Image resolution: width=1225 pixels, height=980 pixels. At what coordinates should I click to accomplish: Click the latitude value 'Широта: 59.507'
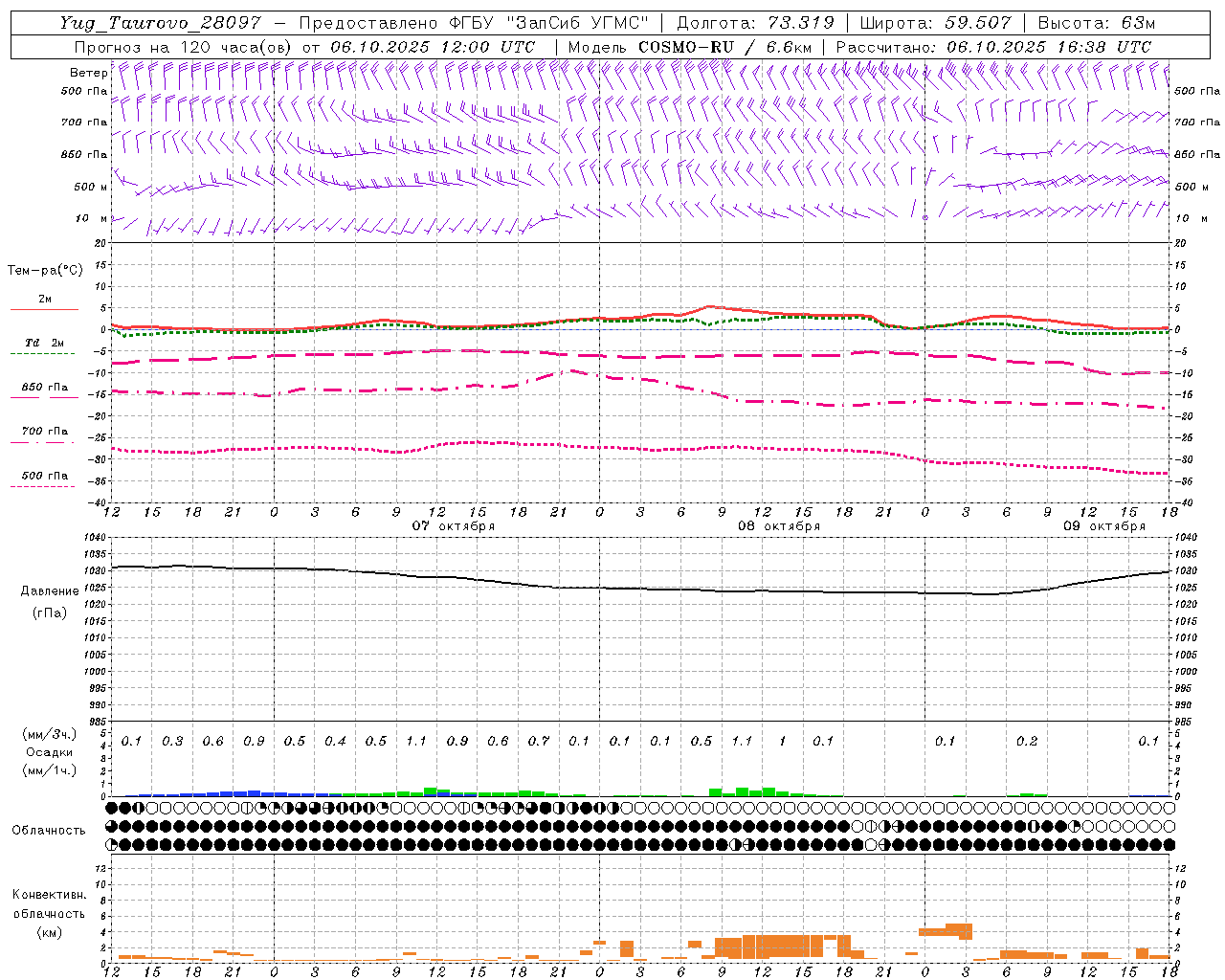click(935, 24)
